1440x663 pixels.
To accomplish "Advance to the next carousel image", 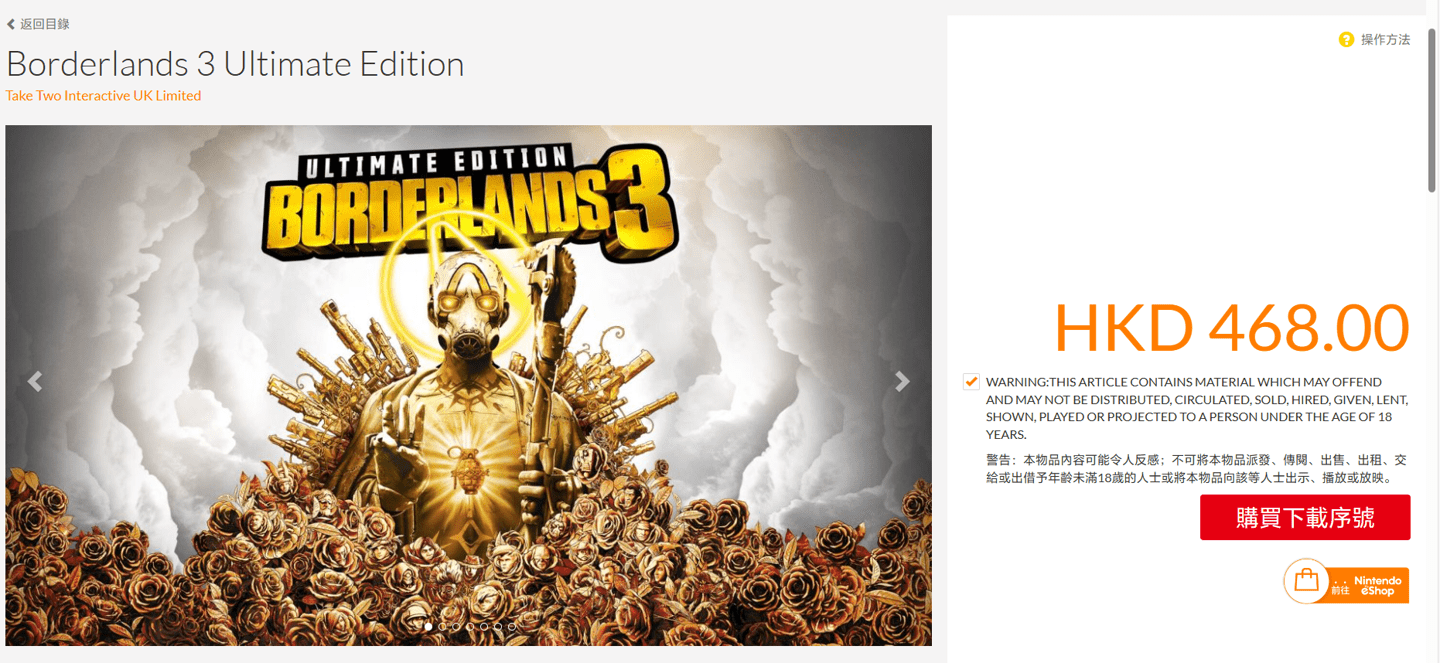I will [902, 381].
